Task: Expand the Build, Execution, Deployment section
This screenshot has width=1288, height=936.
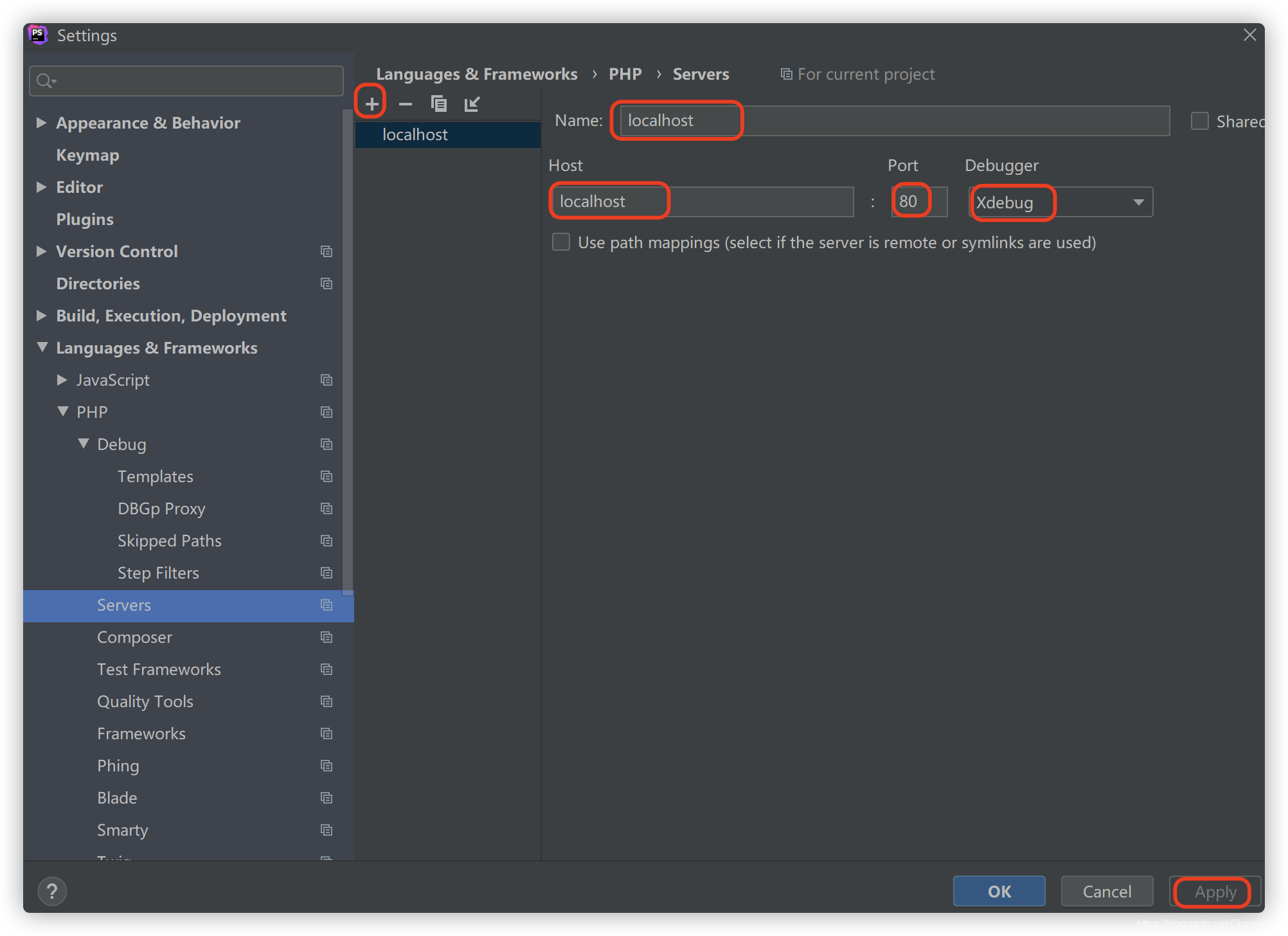Action: pos(38,315)
